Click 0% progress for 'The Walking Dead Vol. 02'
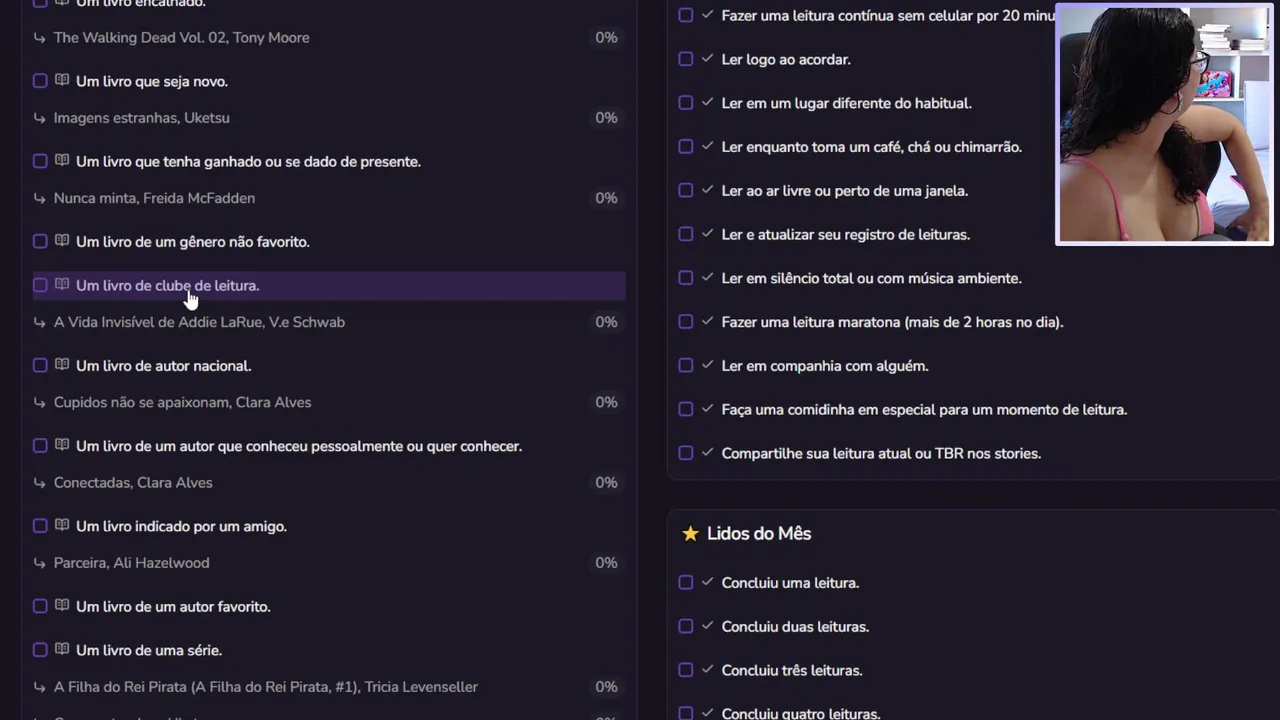Image resolution: width=1280 pixels, height=720 pixels. [606, 38]
